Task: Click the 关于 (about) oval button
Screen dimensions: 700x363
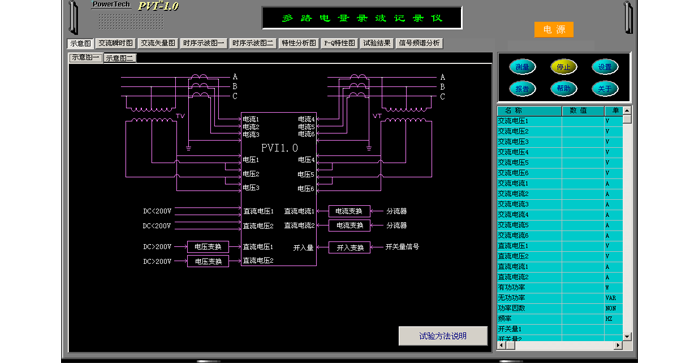Action: [605, 88]
